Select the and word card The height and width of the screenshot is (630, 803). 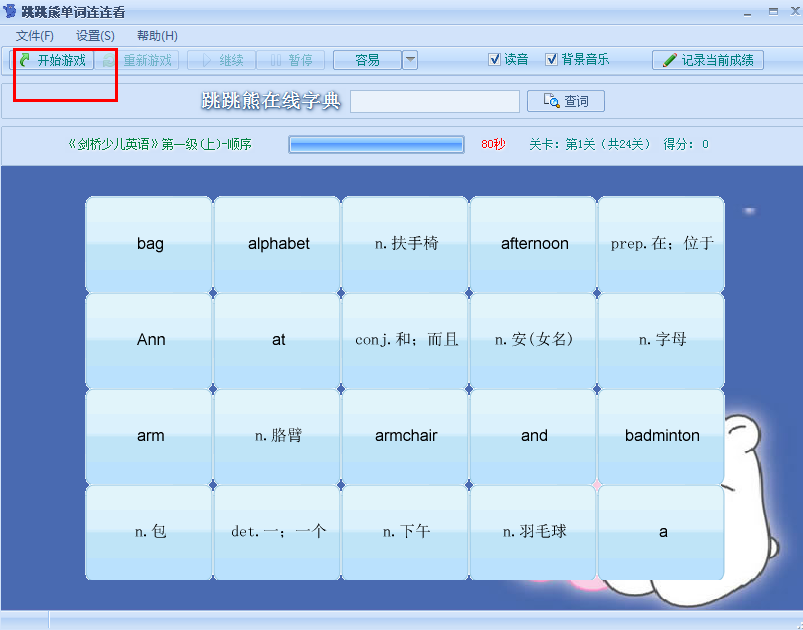tap(533, 436)
